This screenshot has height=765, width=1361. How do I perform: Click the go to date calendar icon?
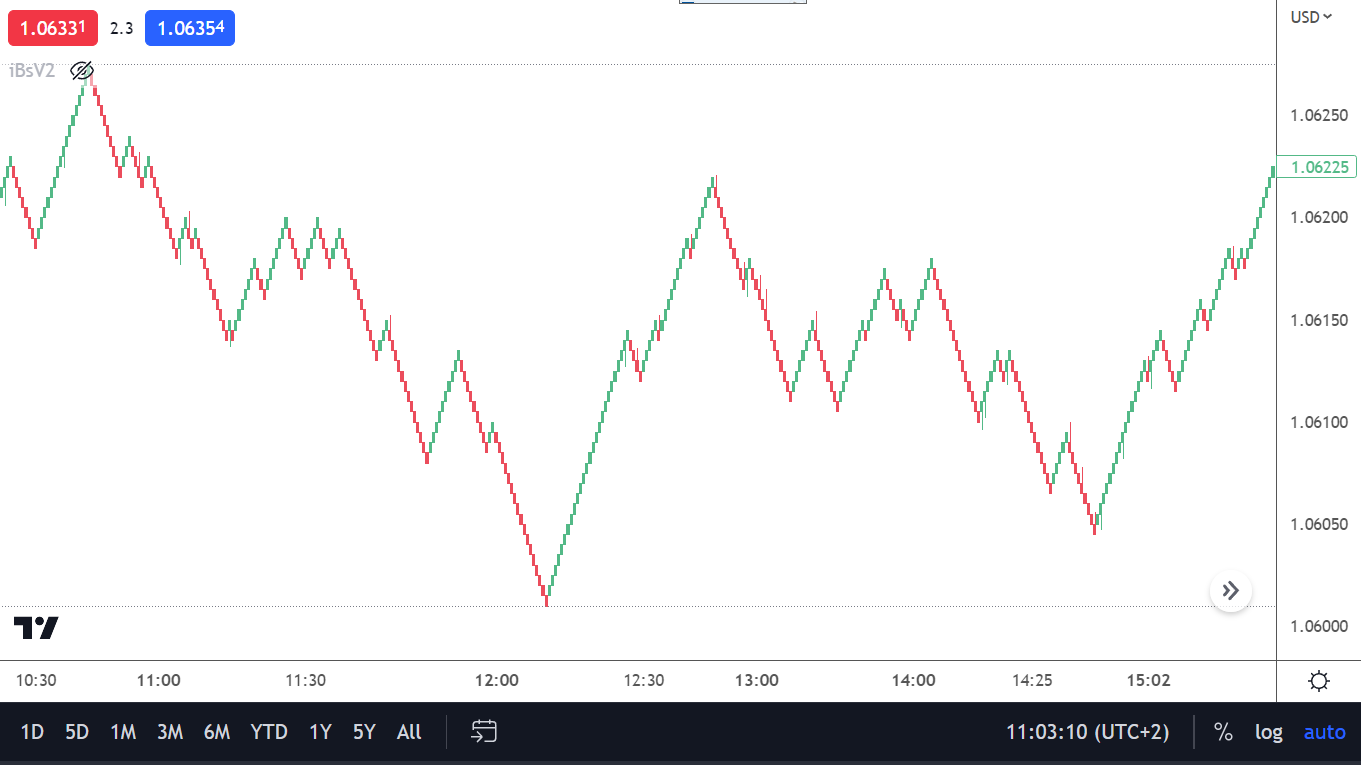(485, 732)
